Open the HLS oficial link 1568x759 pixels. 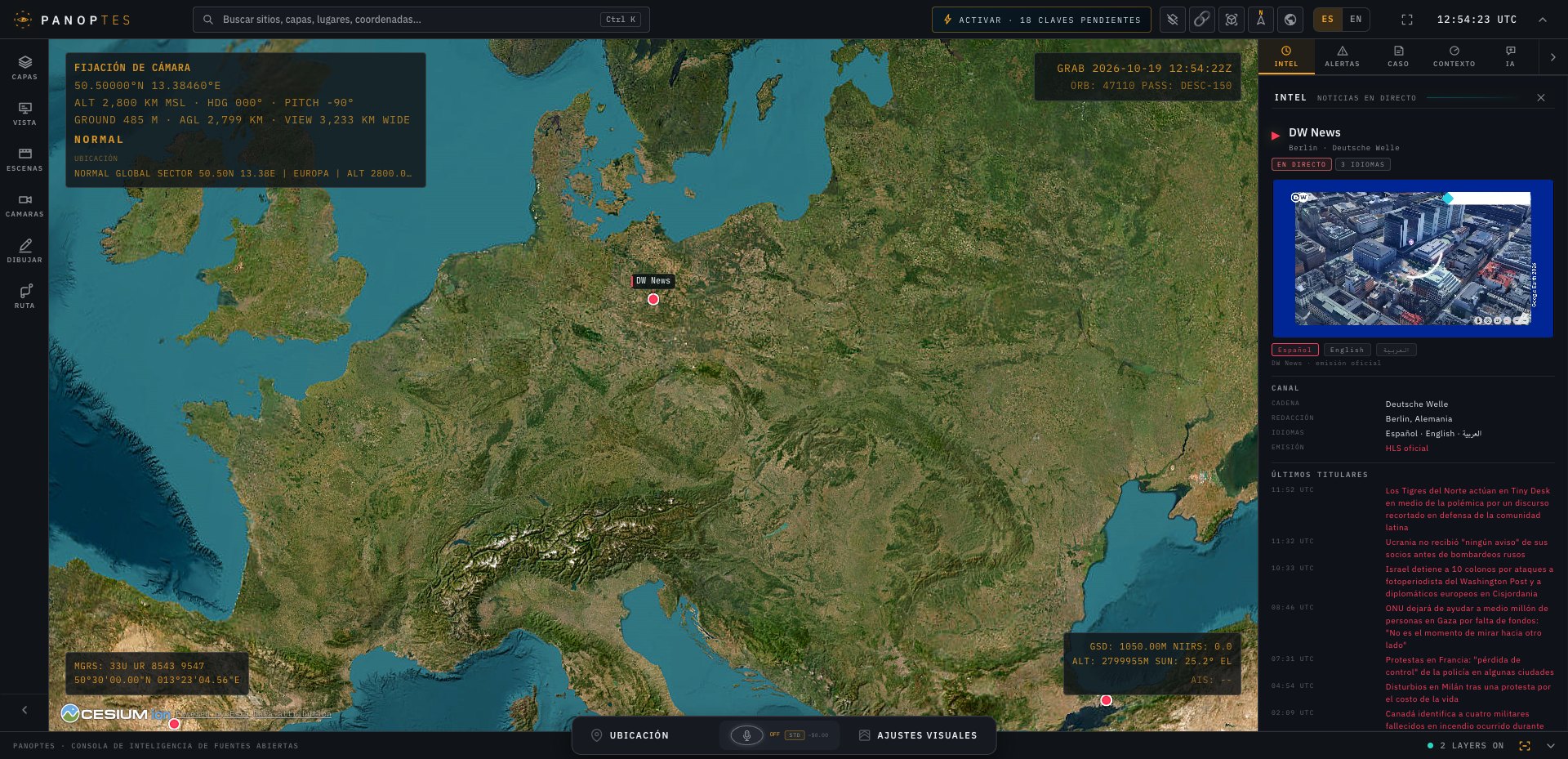[x=1407, y=449]
